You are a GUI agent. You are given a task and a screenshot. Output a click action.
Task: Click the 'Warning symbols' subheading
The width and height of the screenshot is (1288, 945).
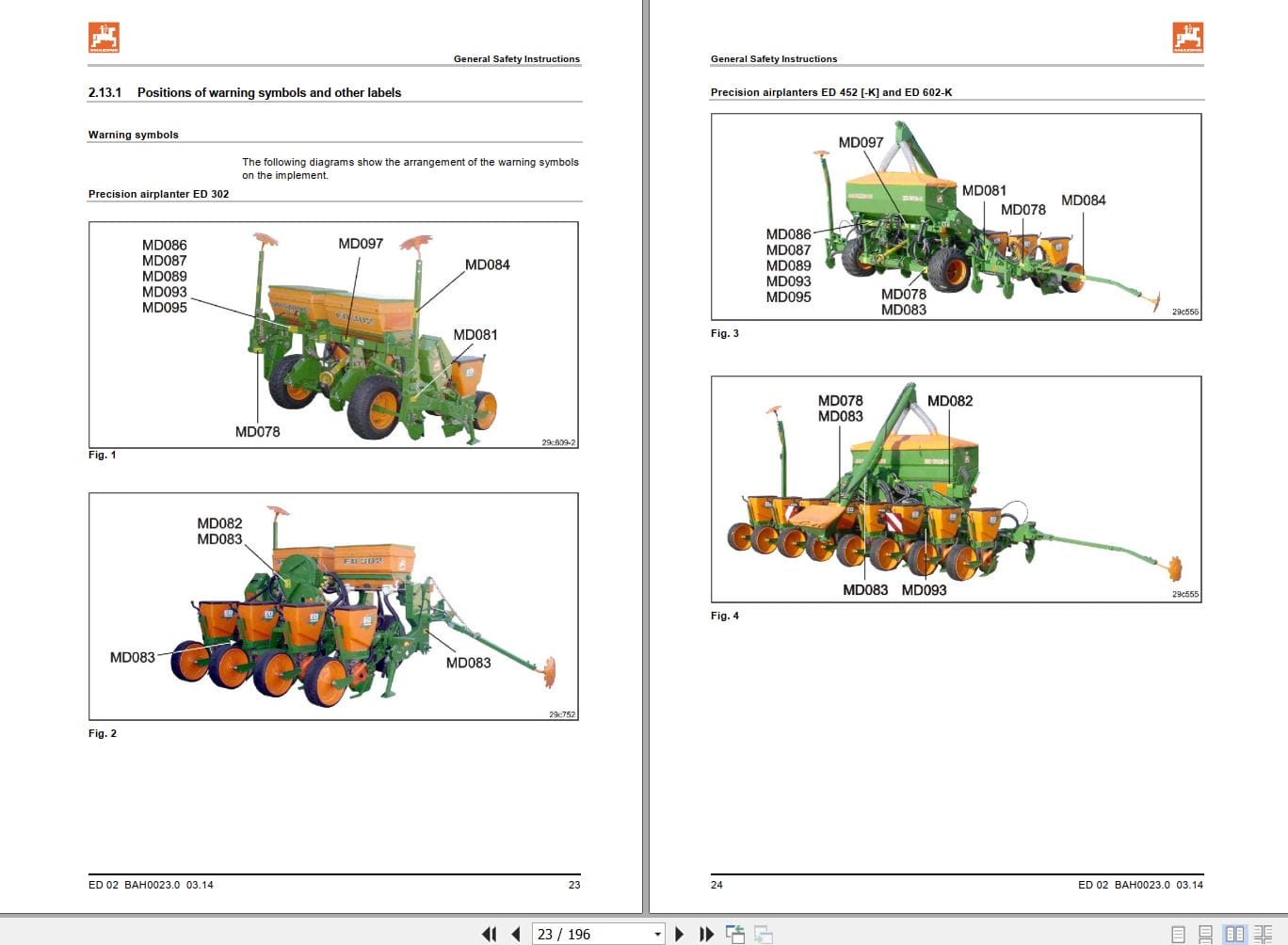tap(134, 135)
